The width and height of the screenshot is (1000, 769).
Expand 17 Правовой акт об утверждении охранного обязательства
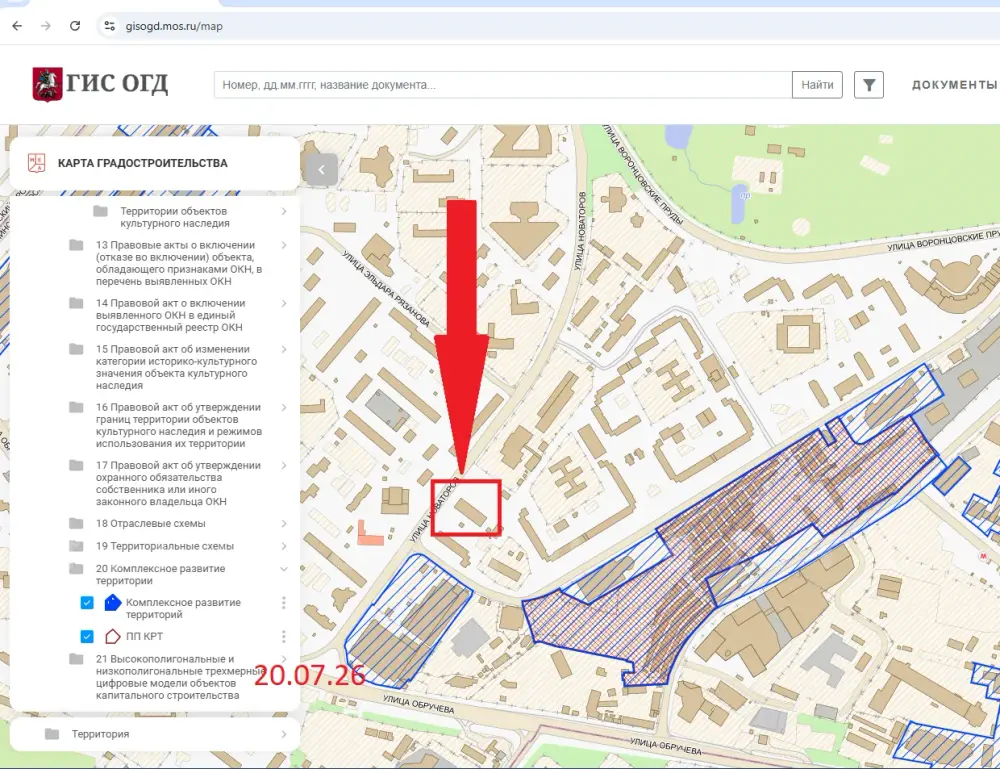coord(284,465)
